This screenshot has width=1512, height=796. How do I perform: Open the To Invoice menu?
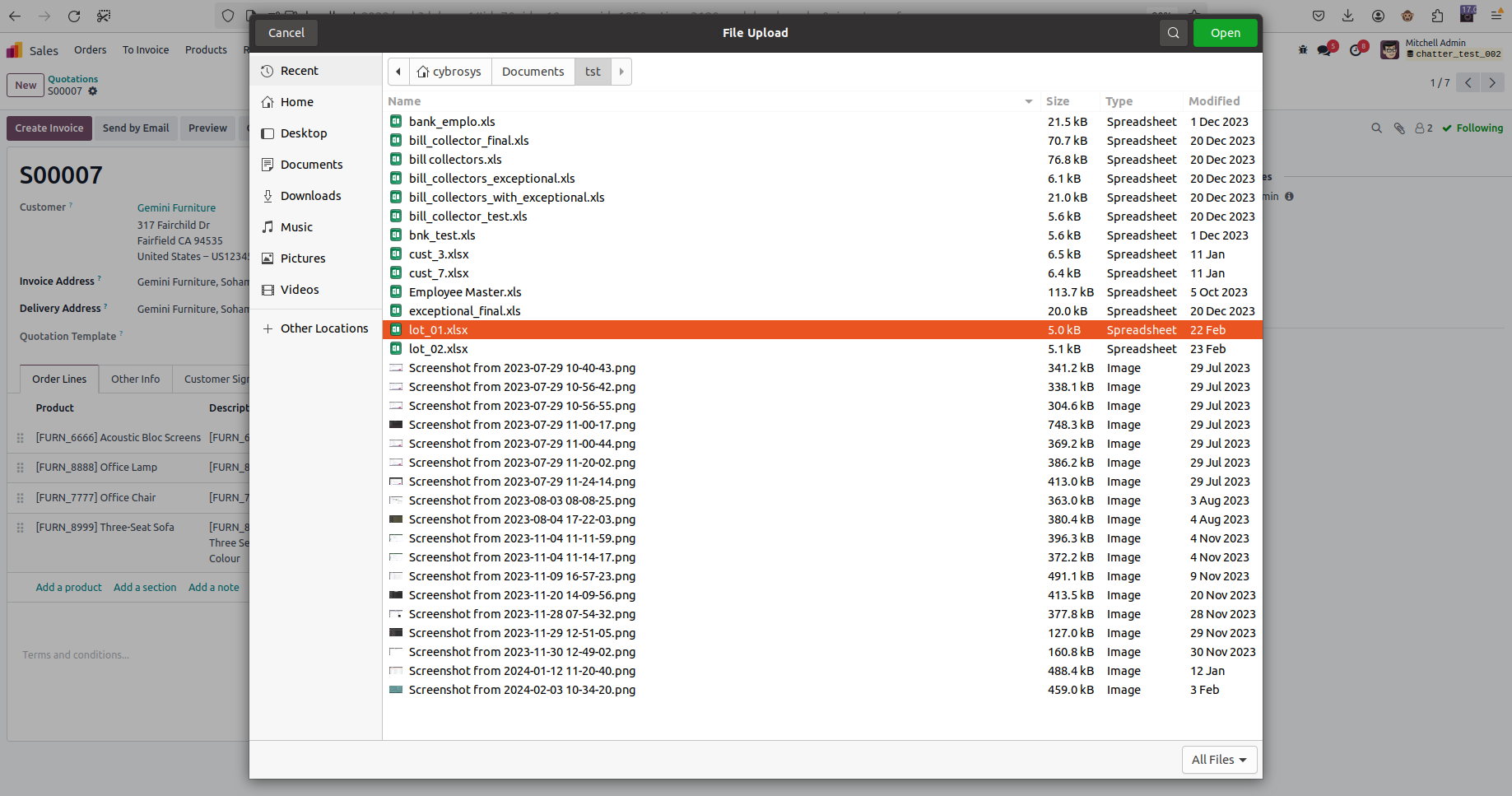coord(146,50)
